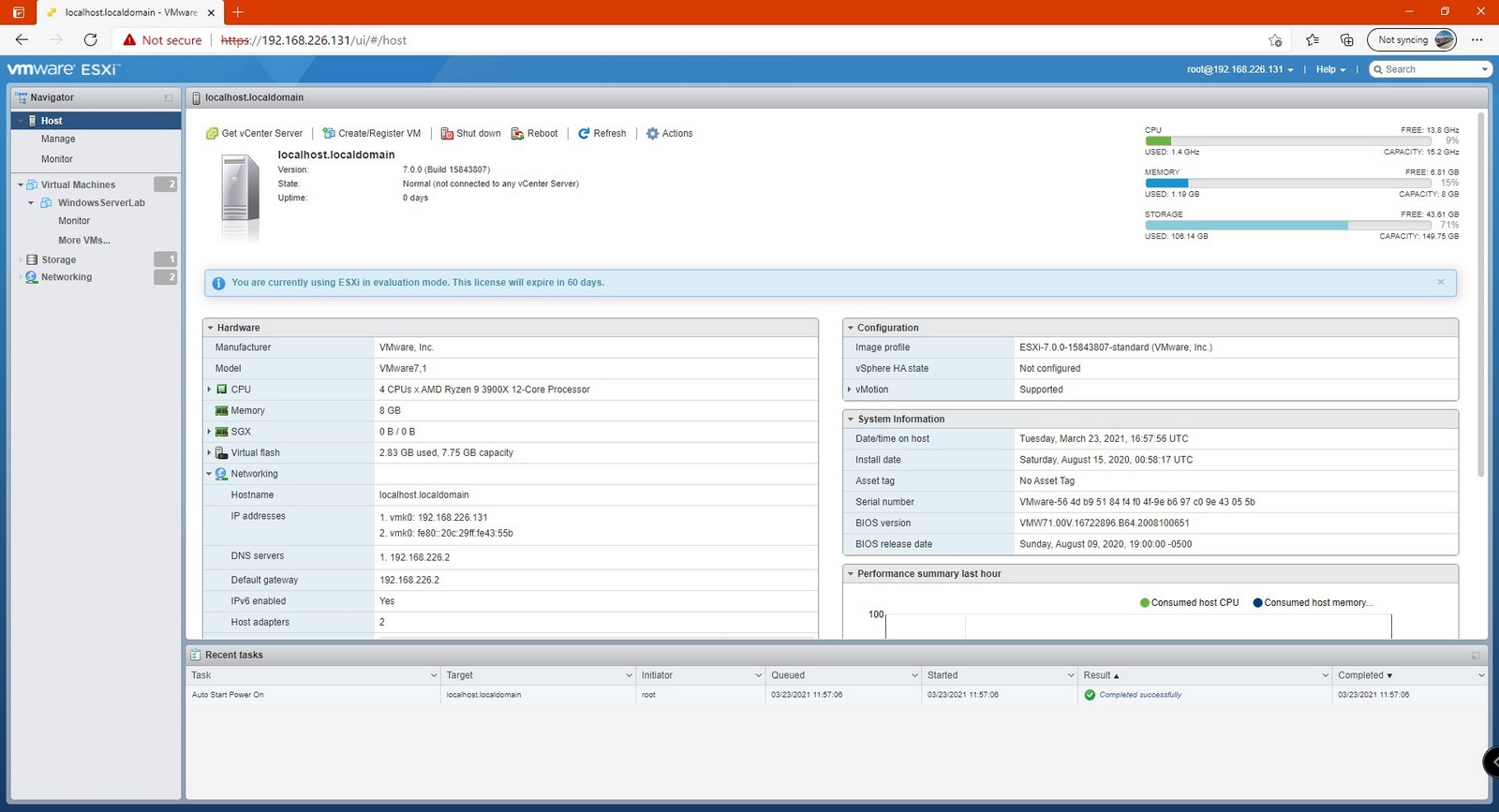Image resolution: width=1499 pixels, height=812 pixels.
Task: Click the More VMs link
Action: pyautogui.click(x=84, y=241)
